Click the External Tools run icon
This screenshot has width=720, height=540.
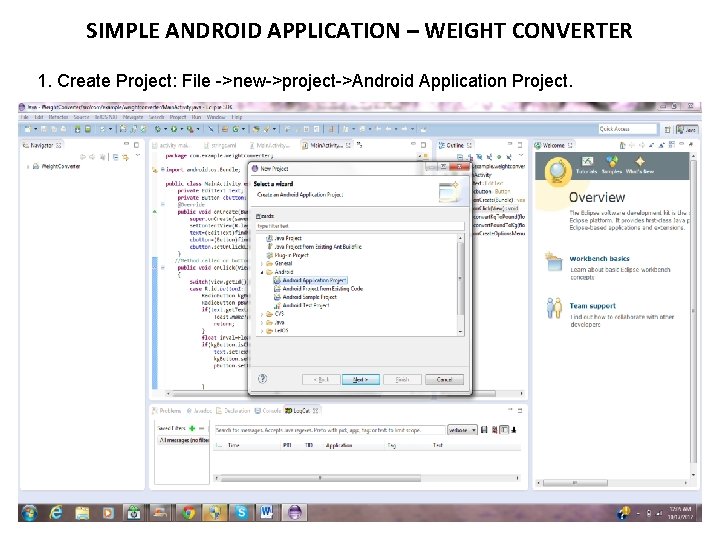point(190,129)
